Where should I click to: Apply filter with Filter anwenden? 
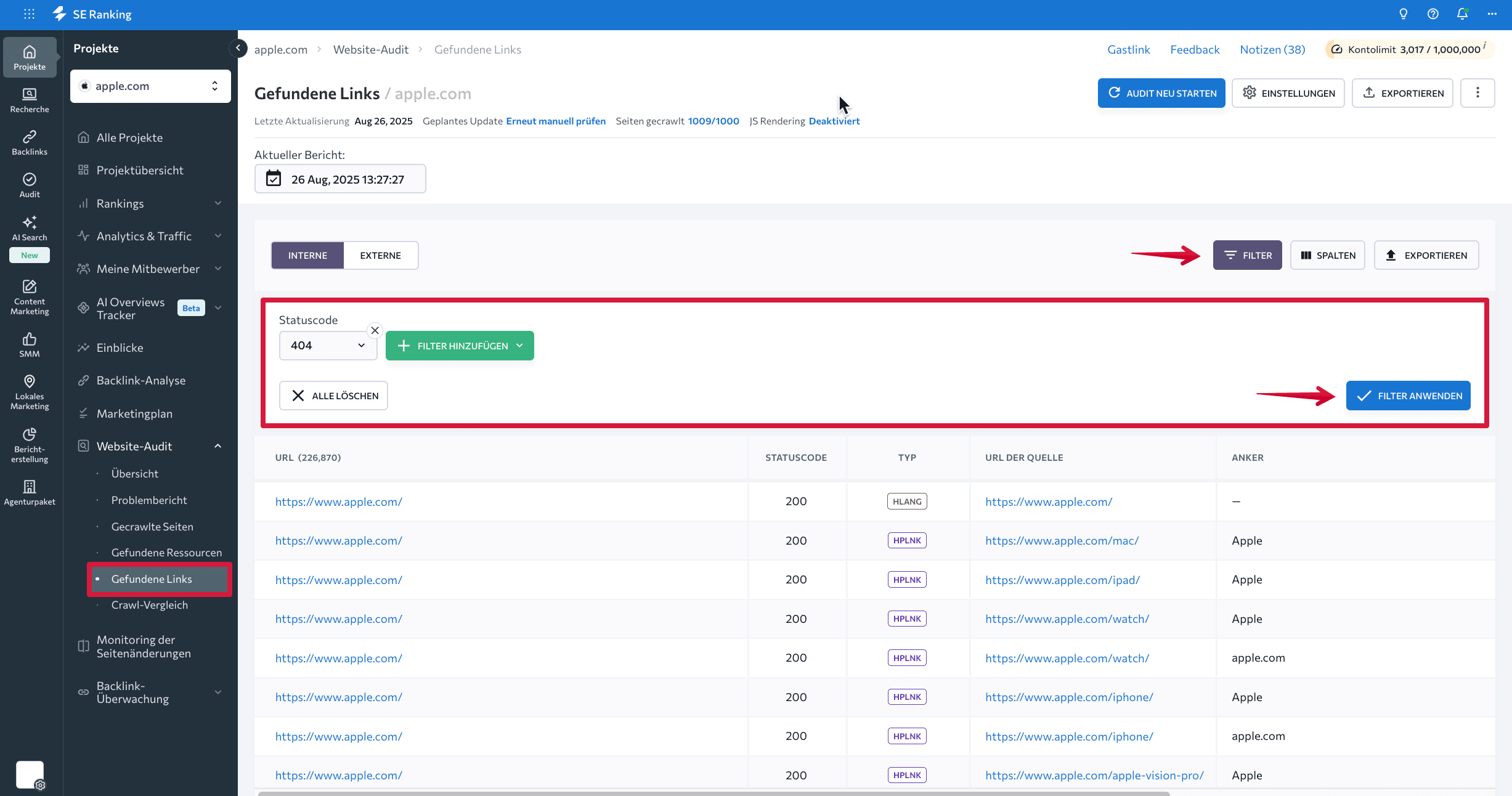click(1408, 396)
